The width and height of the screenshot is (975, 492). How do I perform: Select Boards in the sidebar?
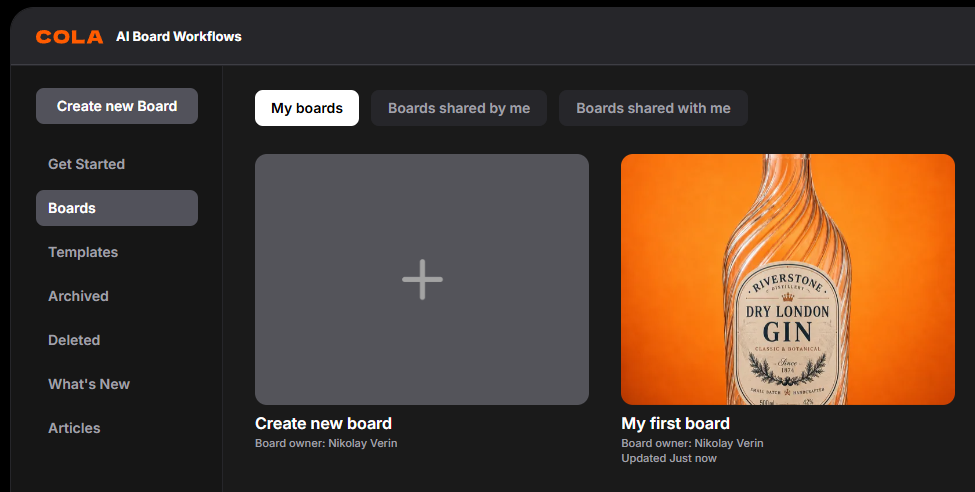click(117, 208)
